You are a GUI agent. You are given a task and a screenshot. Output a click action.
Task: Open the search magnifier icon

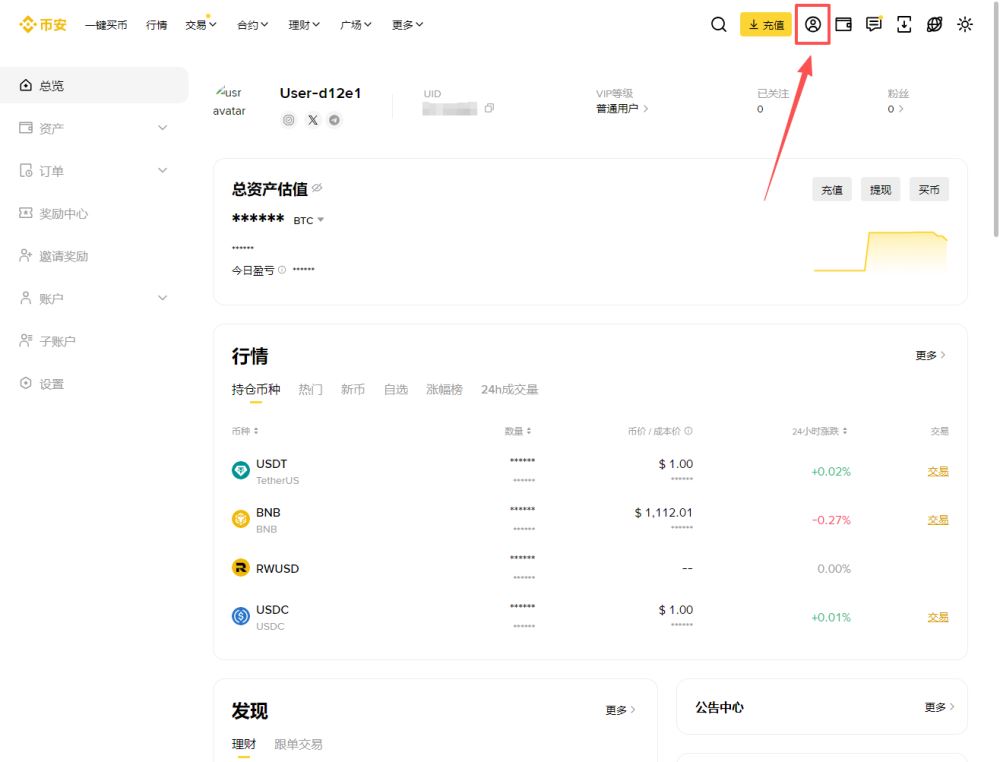click(x=719, y=24)
